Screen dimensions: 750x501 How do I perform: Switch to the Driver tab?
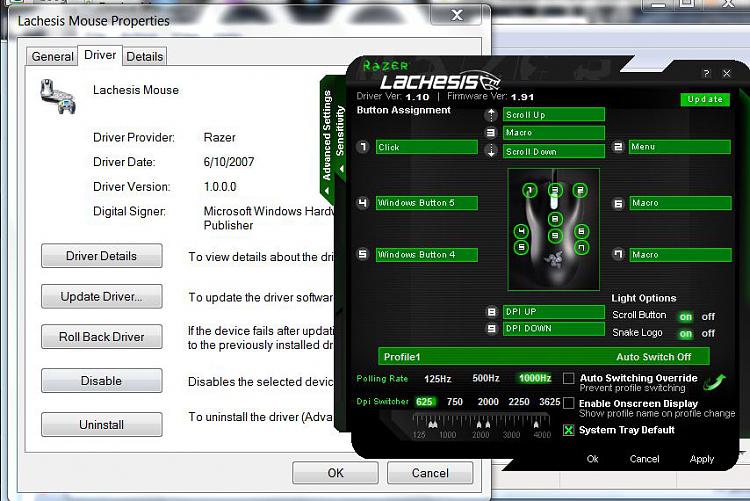[100, 55]
